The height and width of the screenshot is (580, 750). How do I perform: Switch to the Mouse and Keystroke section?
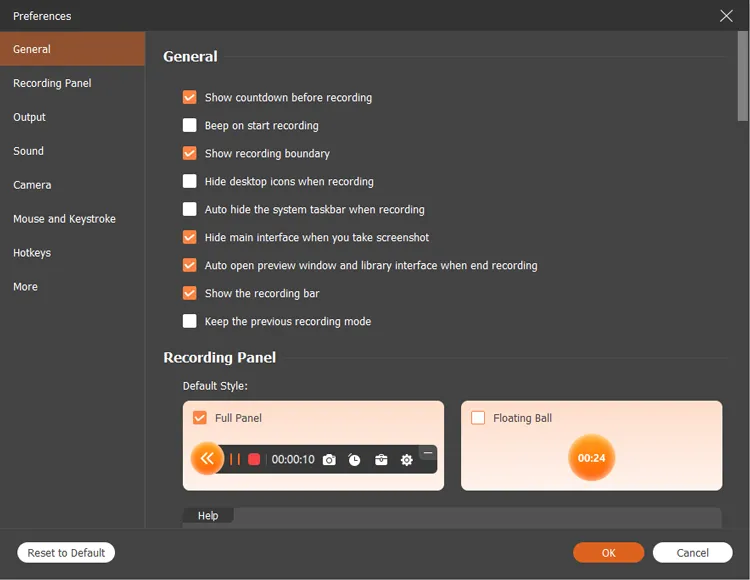coord(64,219)
